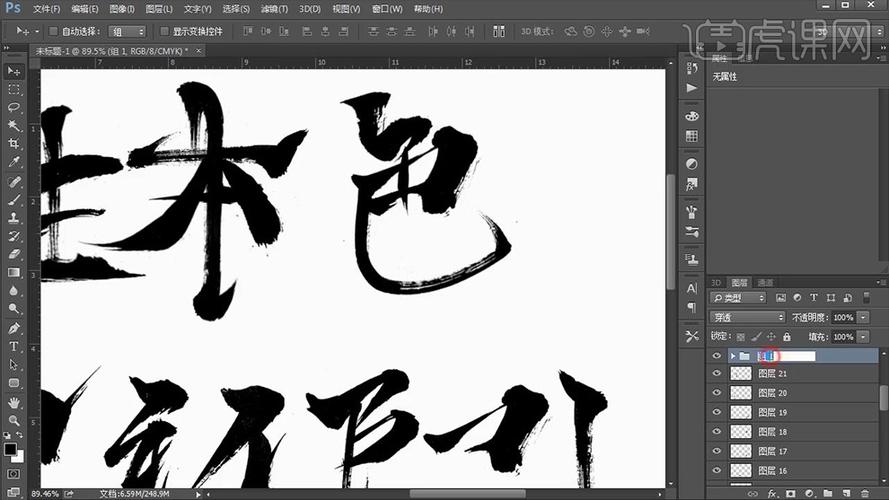Hide layer 图层 21
The height and width of the screenshot is (500, 889).
pos(717,374)
